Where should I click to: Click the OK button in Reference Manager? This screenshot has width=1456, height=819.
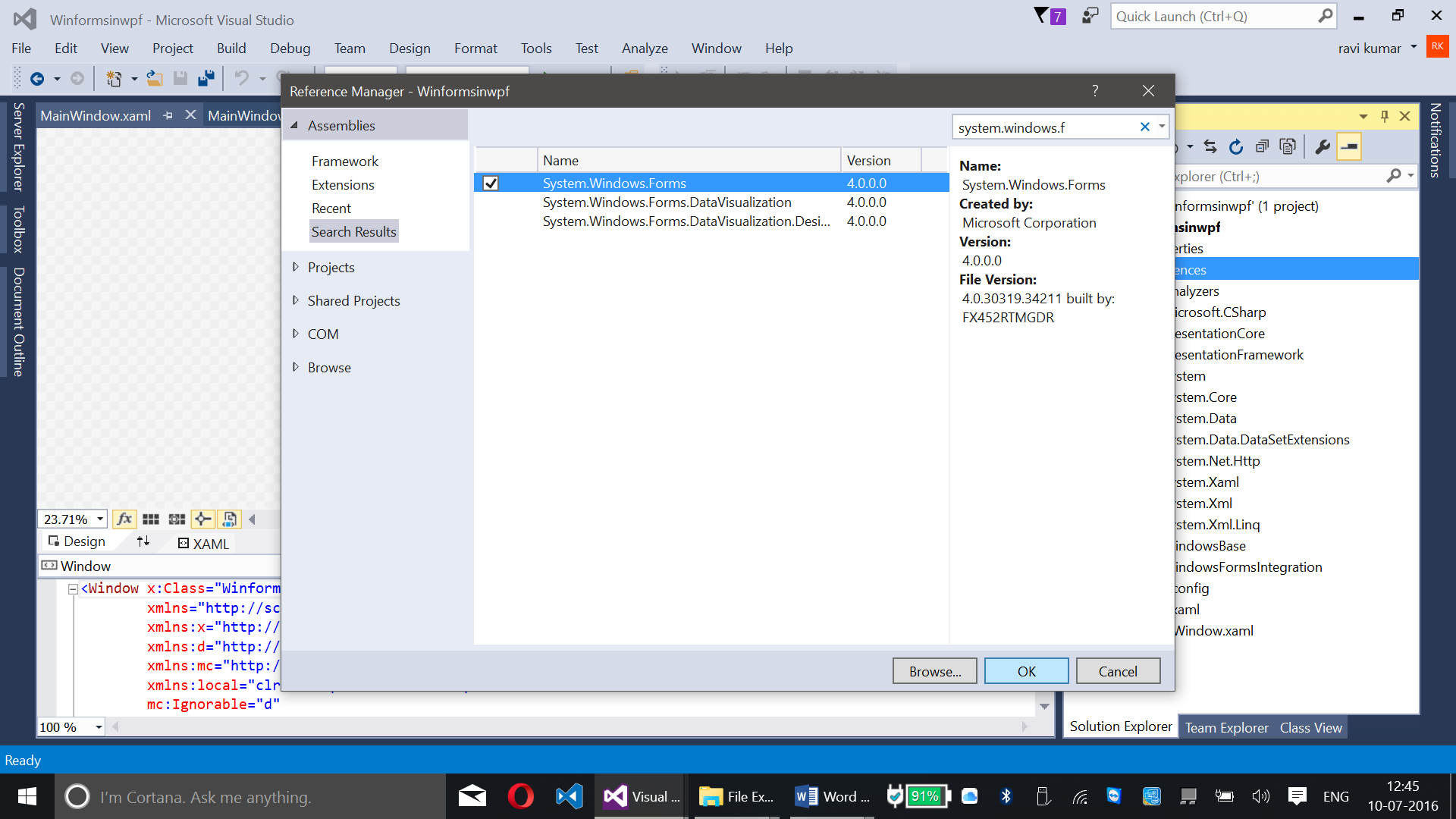tap(1026, 671)
